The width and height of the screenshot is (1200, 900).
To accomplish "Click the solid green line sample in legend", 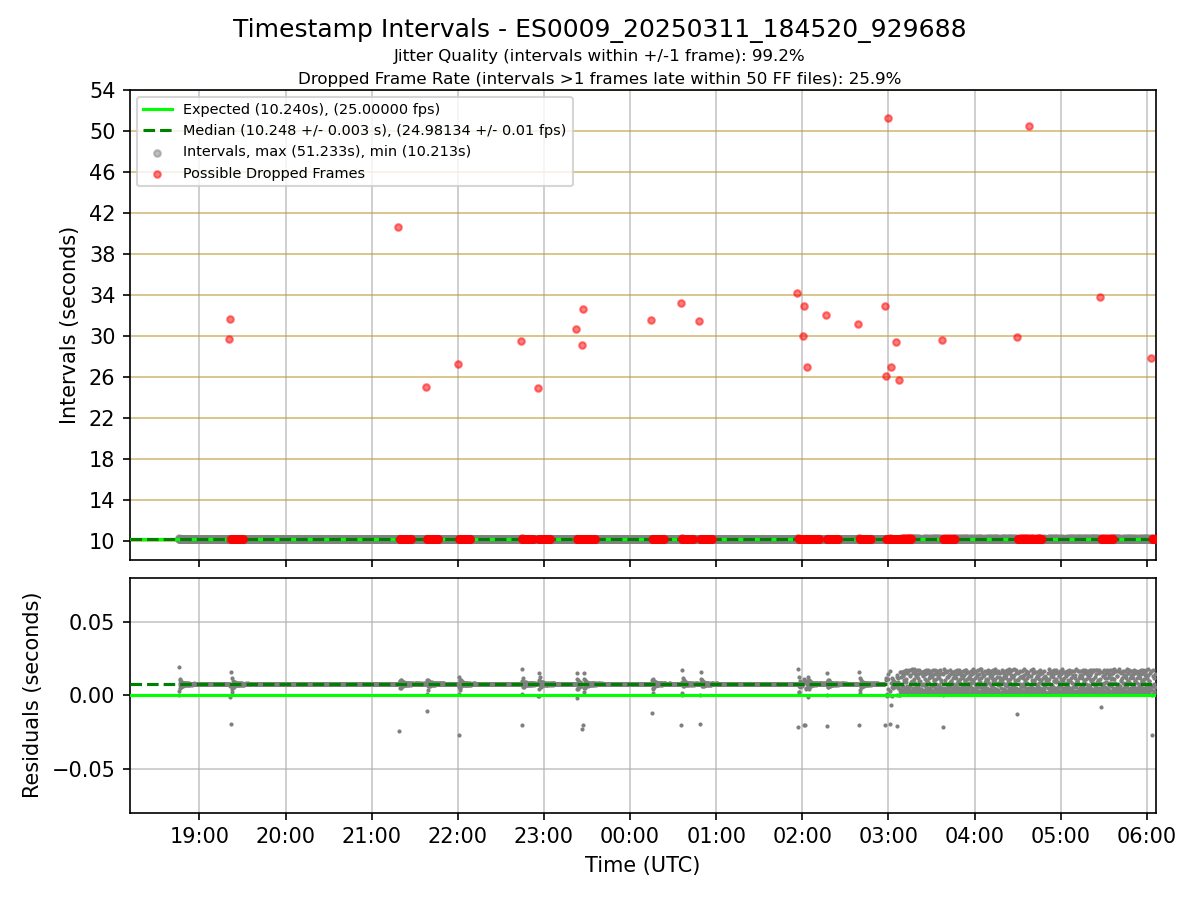I will (x=158, y=109).
